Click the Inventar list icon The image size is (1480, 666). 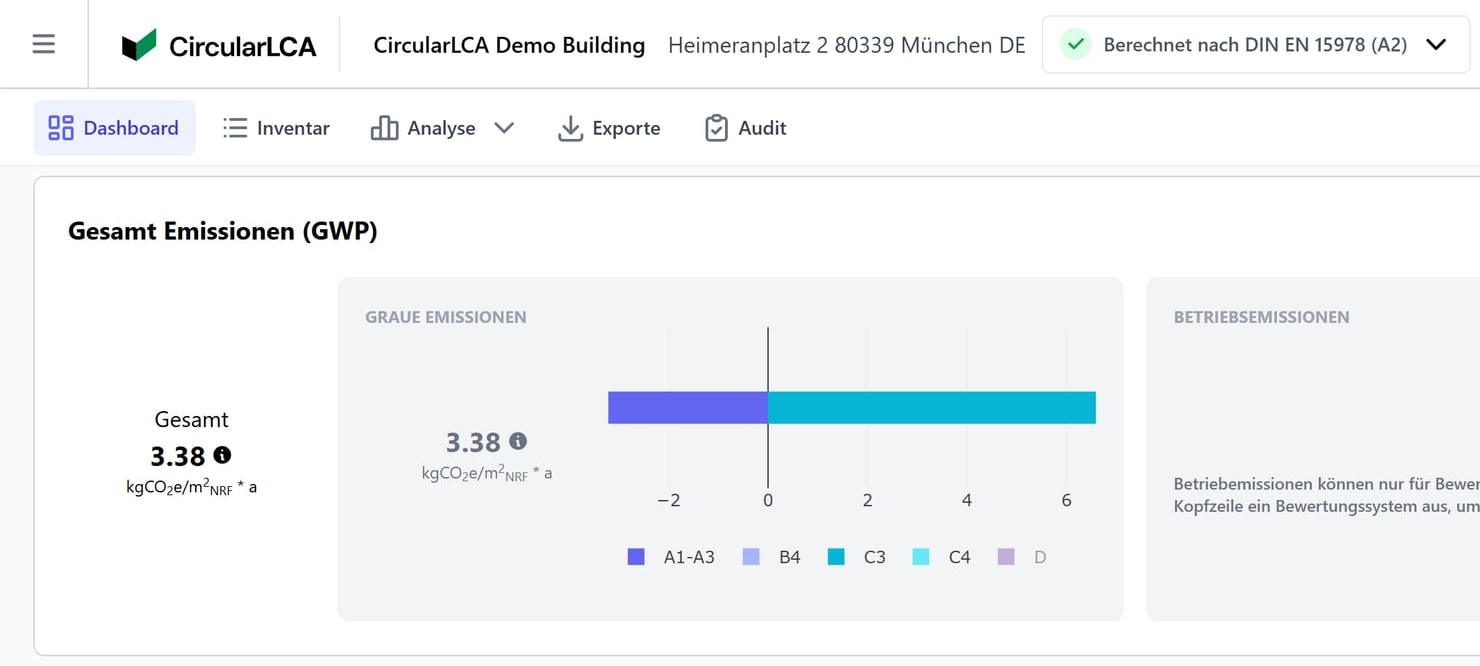click(235, 128)
